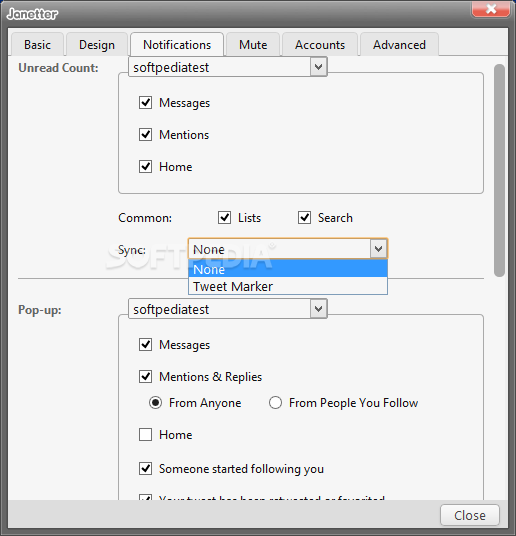Image resolution: width=516 pixels, height=536 pixels.
Task: Switch to the Advanced tab
Action: pyautogui.click(x=399, y=44)
